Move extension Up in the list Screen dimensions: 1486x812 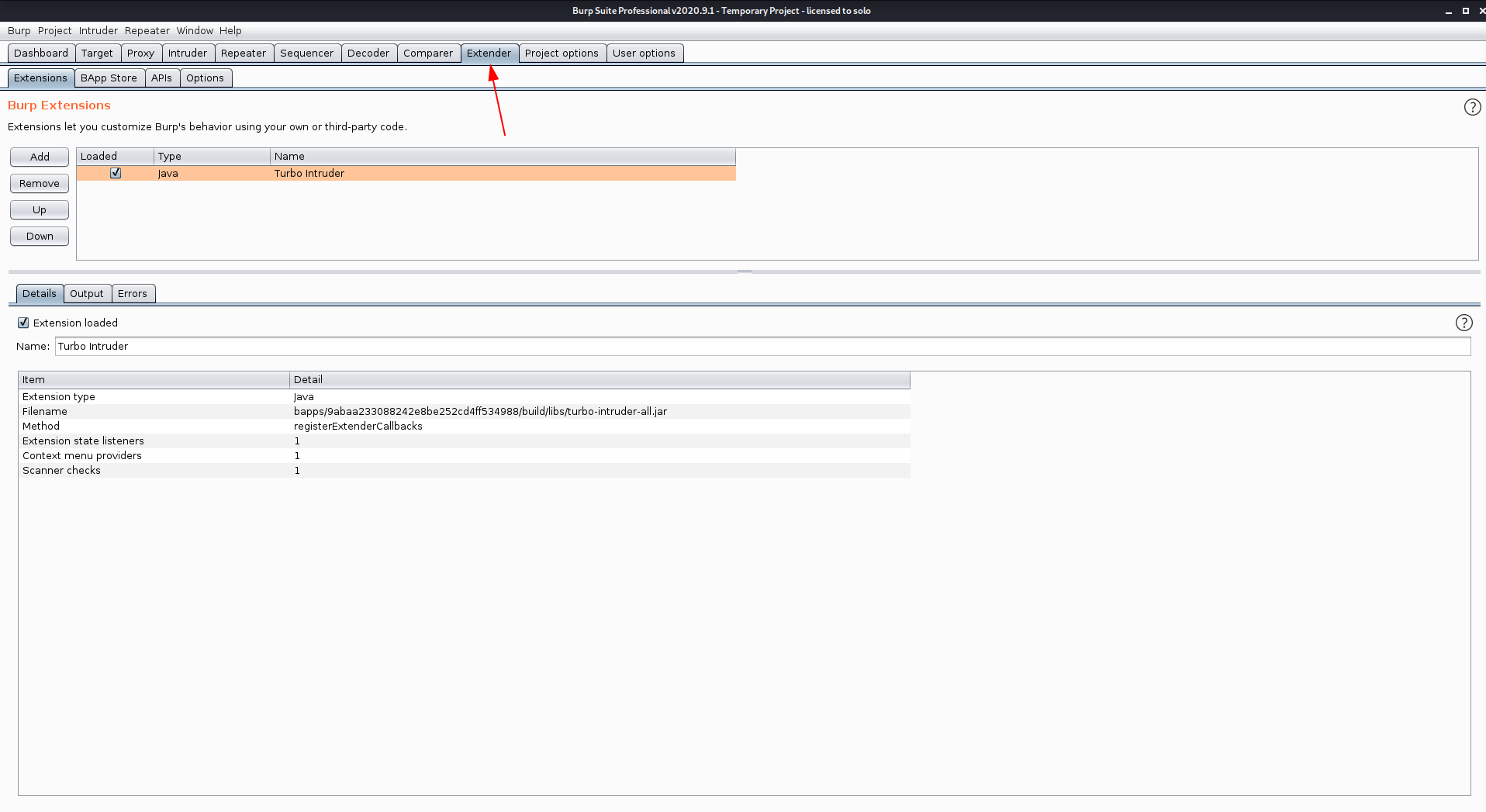(40, 209)
